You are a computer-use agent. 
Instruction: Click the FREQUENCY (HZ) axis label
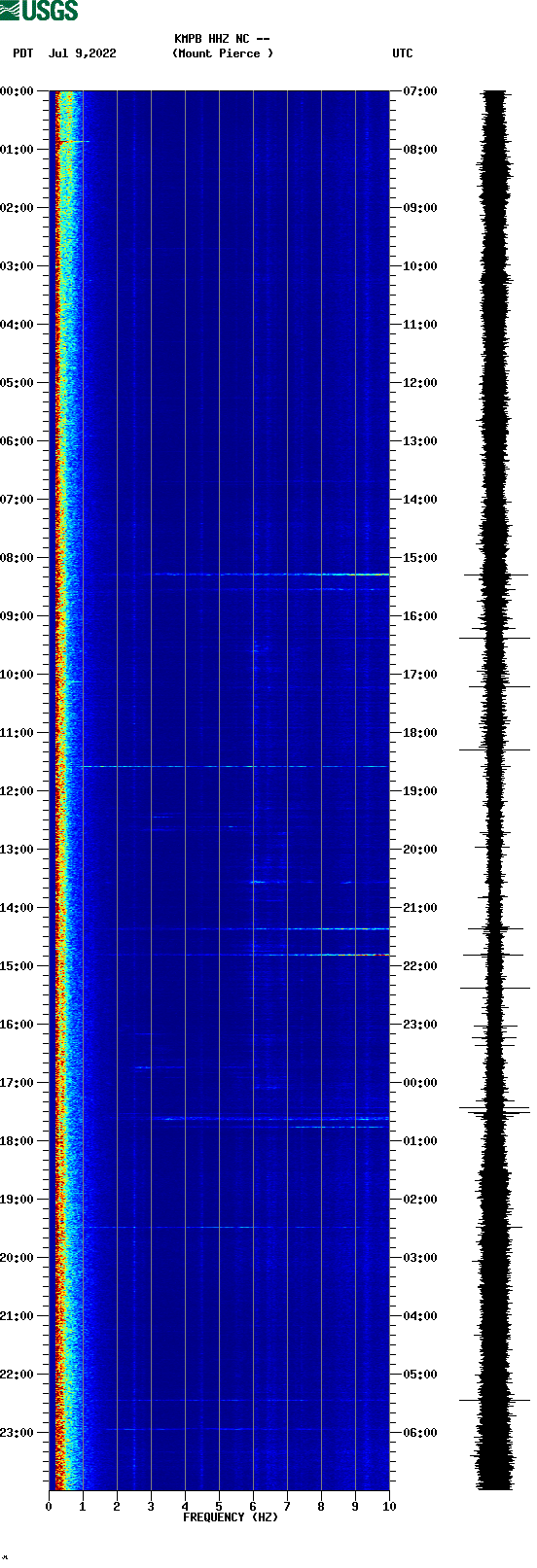pyautogui.click(x=231, y=1517)
